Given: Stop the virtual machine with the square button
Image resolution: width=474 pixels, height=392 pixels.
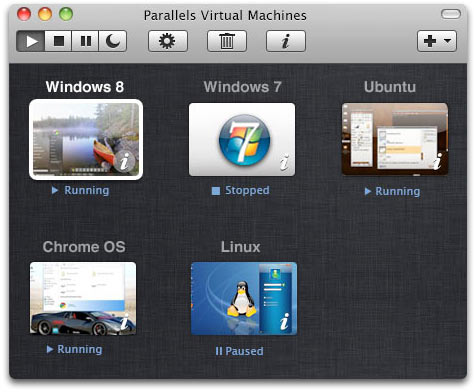Looking at the screenshot, I should (x=58, y=41).
